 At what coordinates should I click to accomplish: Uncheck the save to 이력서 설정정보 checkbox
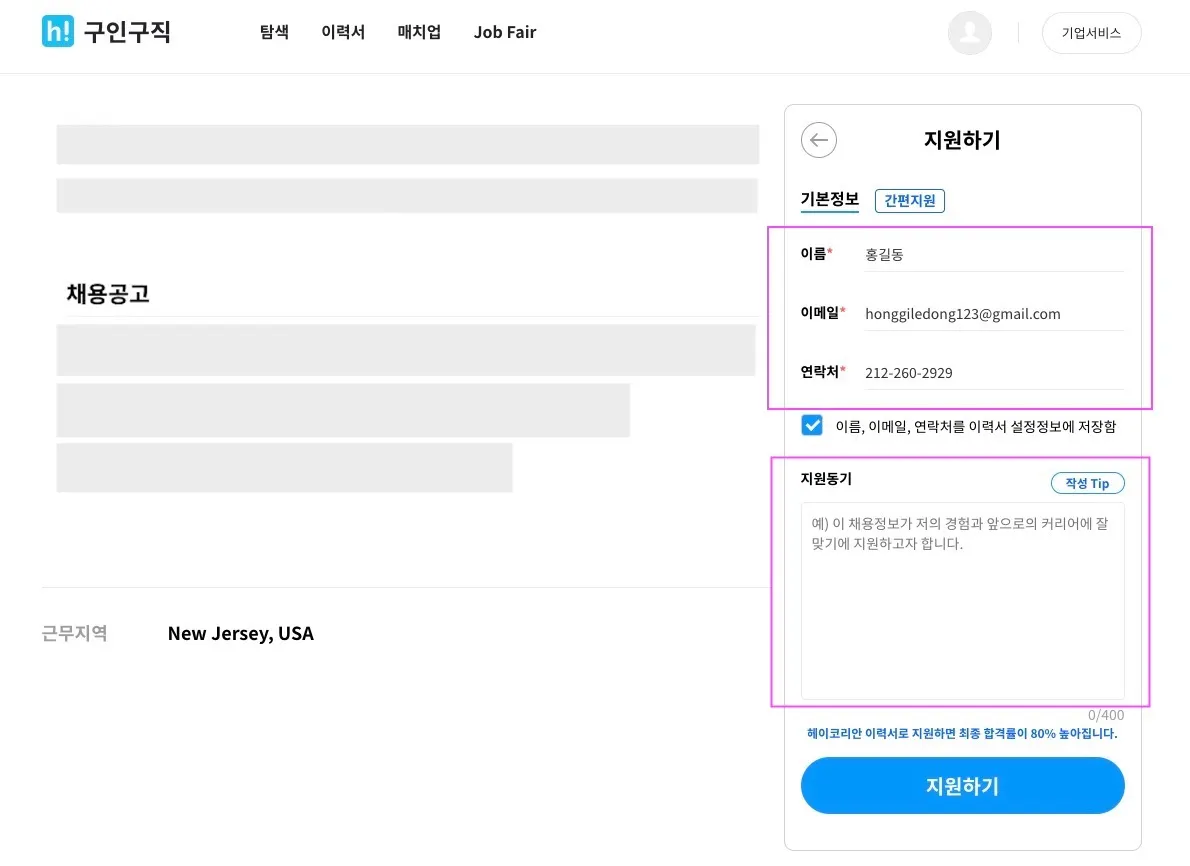[x=812, y=425]
